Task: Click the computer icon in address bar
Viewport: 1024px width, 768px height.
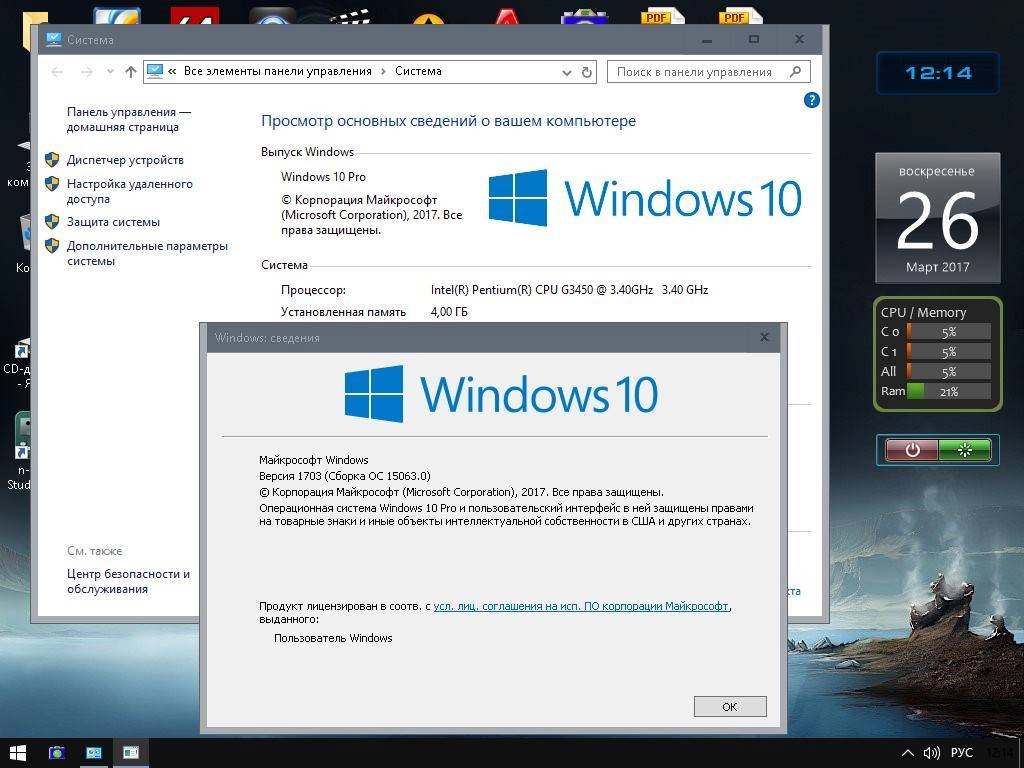Action: coord(155,71)
